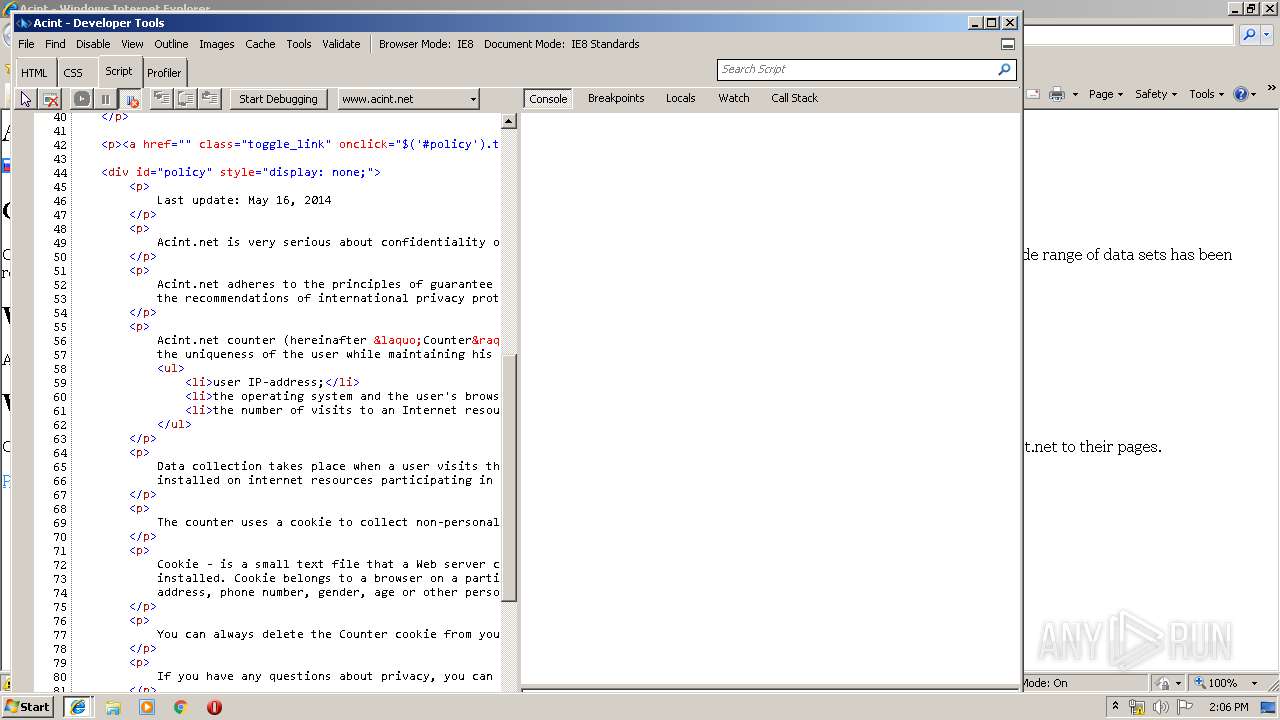Click into the Search Script field
Image resolution: width=1280 pixels, height=720 pixels.
(856, 69)
